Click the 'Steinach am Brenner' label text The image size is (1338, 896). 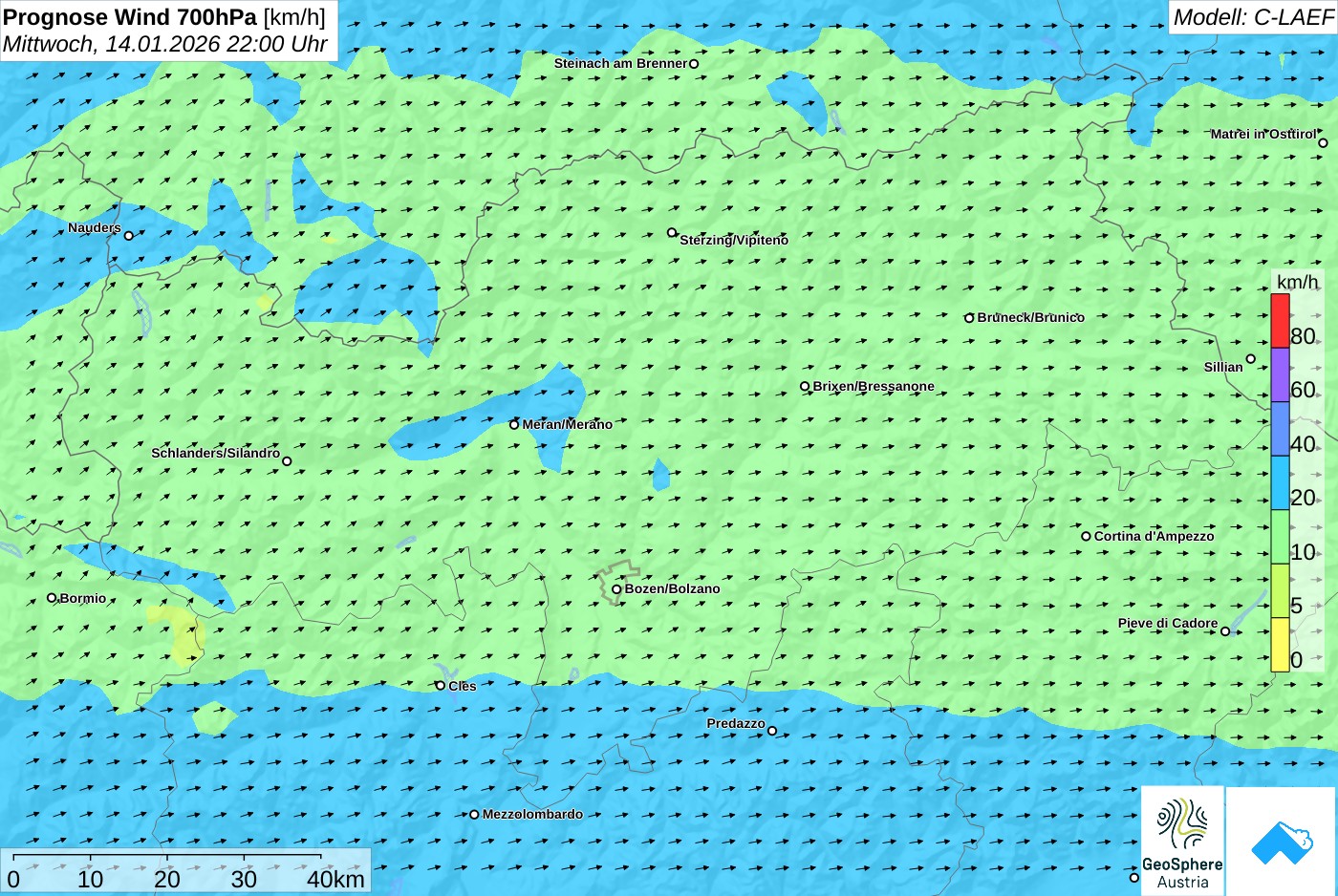620,63
